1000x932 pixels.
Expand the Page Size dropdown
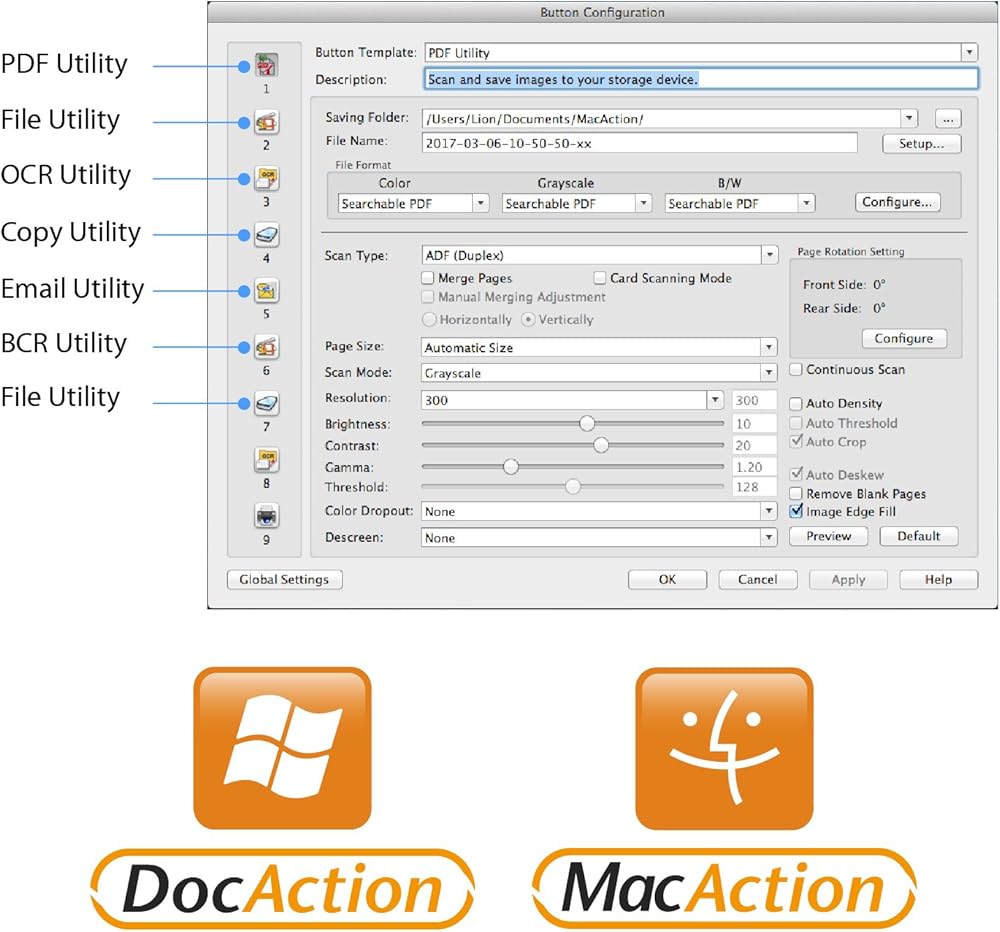click(768, 348)
